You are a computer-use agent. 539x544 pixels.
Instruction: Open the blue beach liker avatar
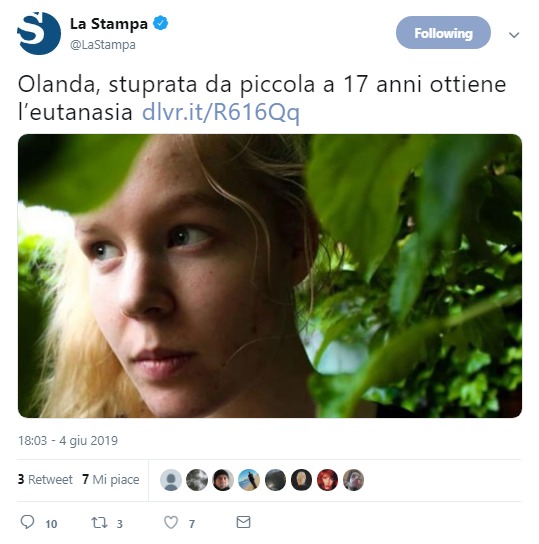coord(249,480)
